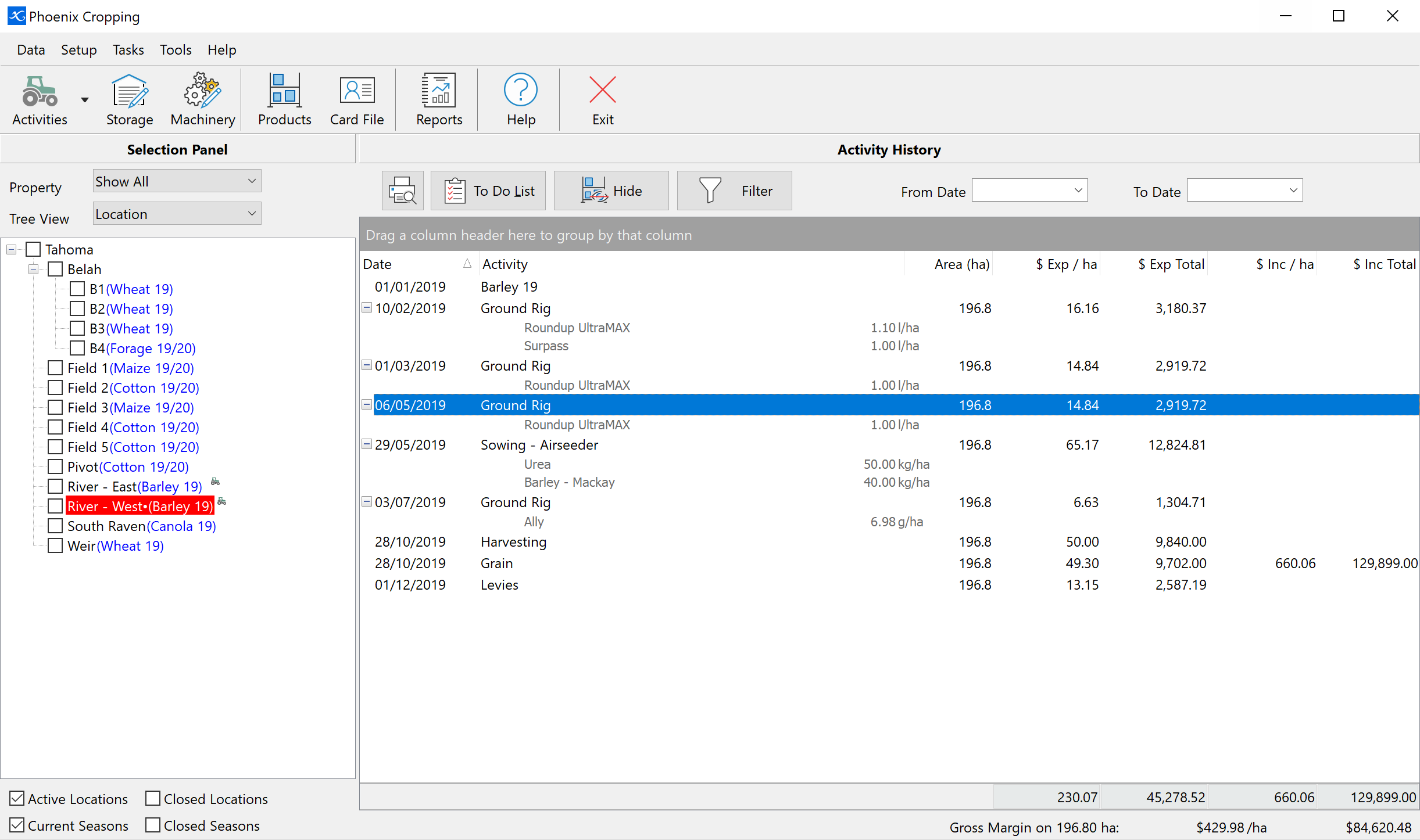This screenshot has width=1420, height=840.
Task: Click the Card File toolbar icon
Action: click(x=356, y=97)
